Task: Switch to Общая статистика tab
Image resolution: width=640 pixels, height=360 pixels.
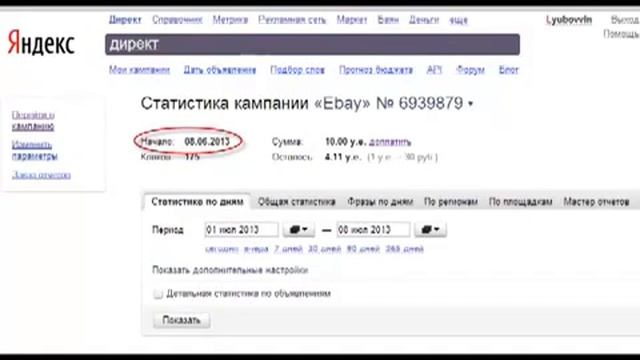Action: tap(297, 202)
